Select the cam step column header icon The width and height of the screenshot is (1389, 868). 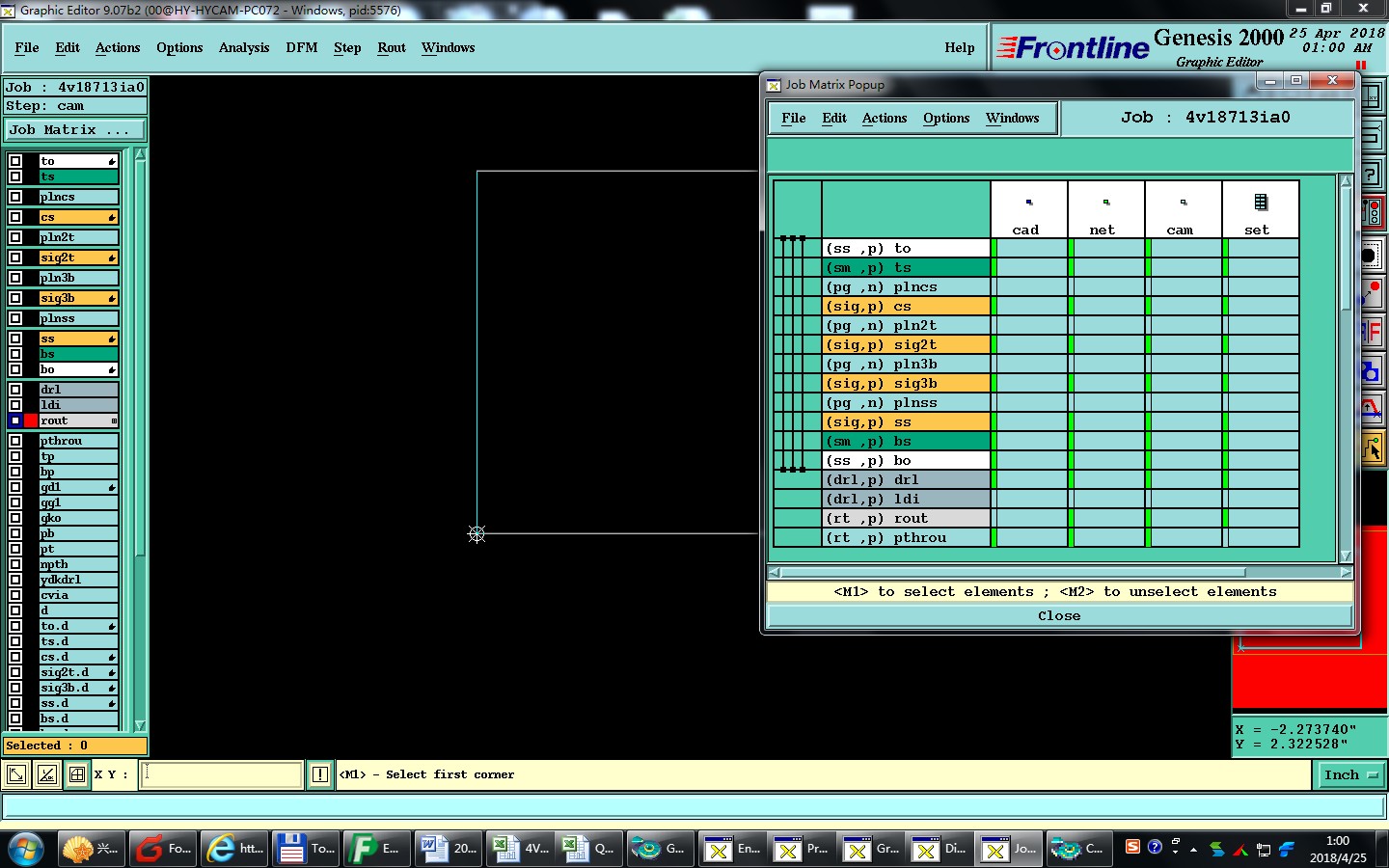click(1183, 203)
